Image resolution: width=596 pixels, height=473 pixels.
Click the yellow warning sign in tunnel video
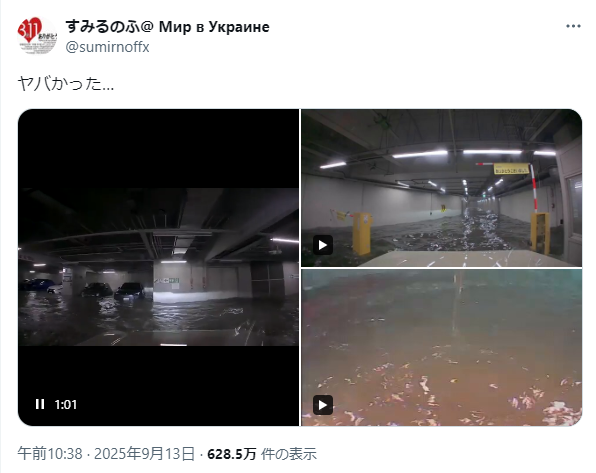511,169
